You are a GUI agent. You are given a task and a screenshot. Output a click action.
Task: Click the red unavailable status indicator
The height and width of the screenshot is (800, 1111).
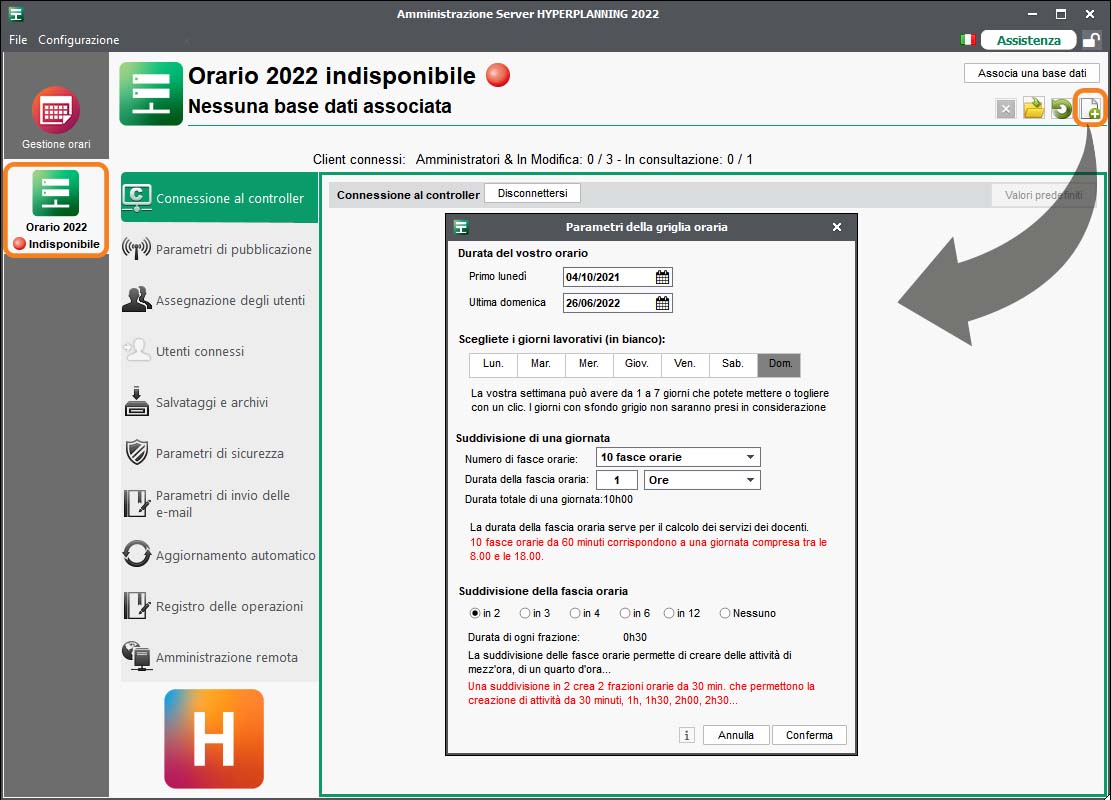pyautogui.click(x=498, y=75)
